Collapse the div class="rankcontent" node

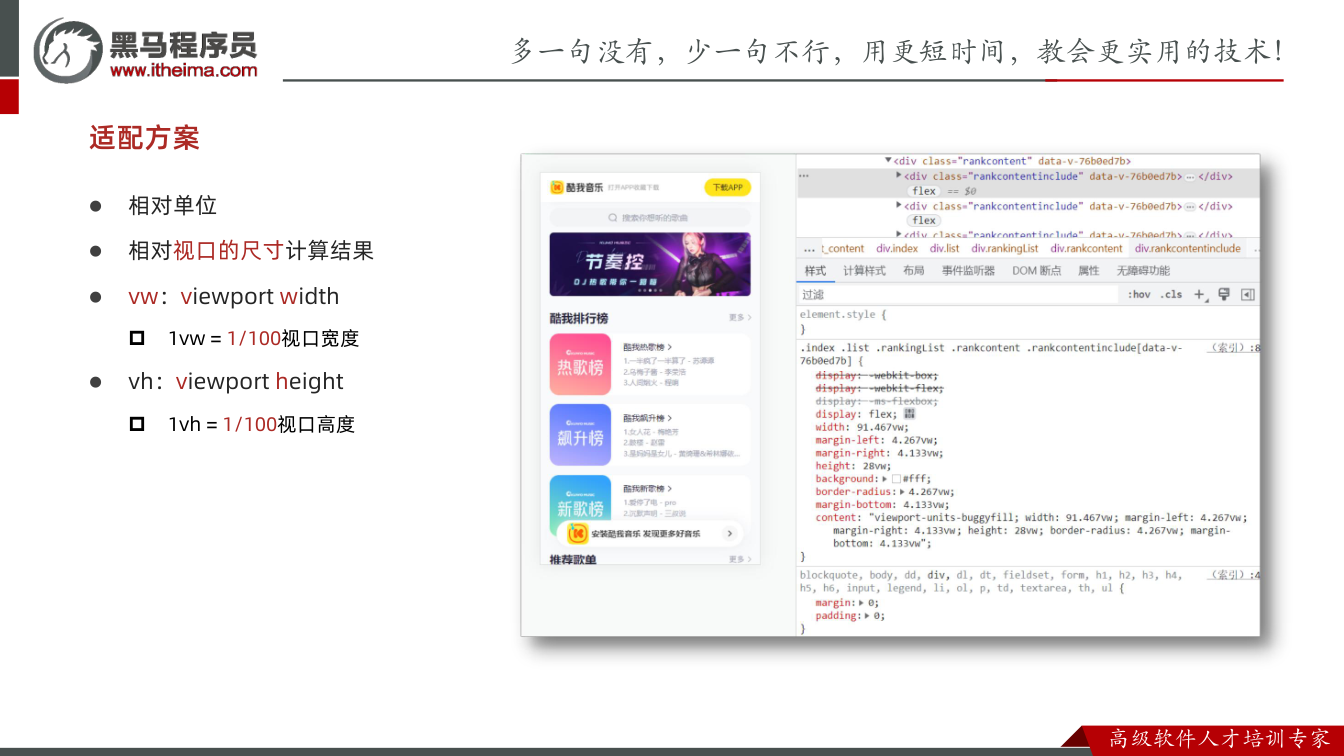tap(888, 161)
